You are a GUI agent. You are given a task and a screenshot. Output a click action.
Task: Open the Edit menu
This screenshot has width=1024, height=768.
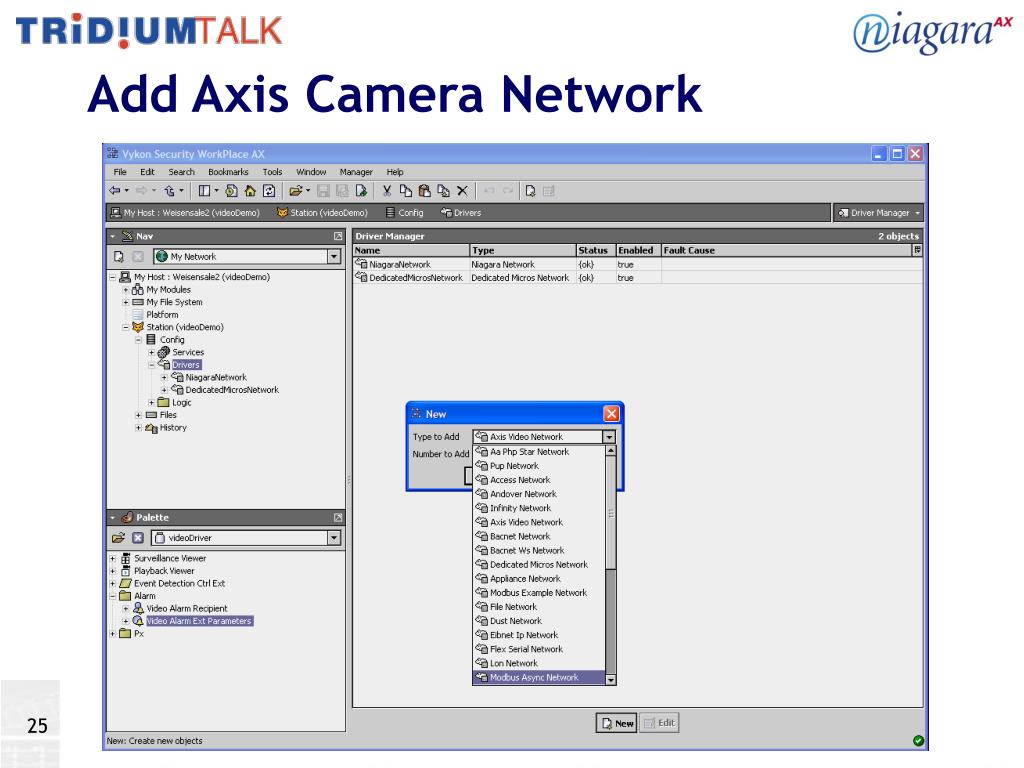[x=148, y=172]
